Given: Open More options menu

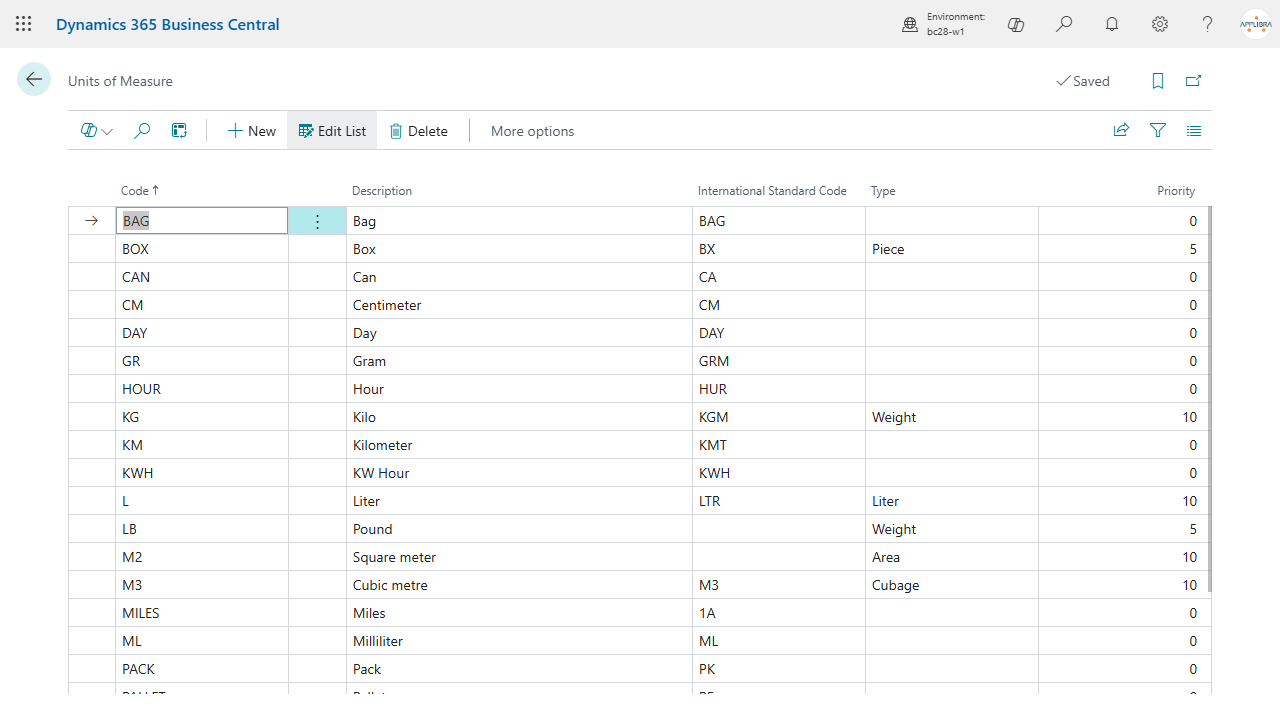Looking at the screenshot, I should click(532, 131).
